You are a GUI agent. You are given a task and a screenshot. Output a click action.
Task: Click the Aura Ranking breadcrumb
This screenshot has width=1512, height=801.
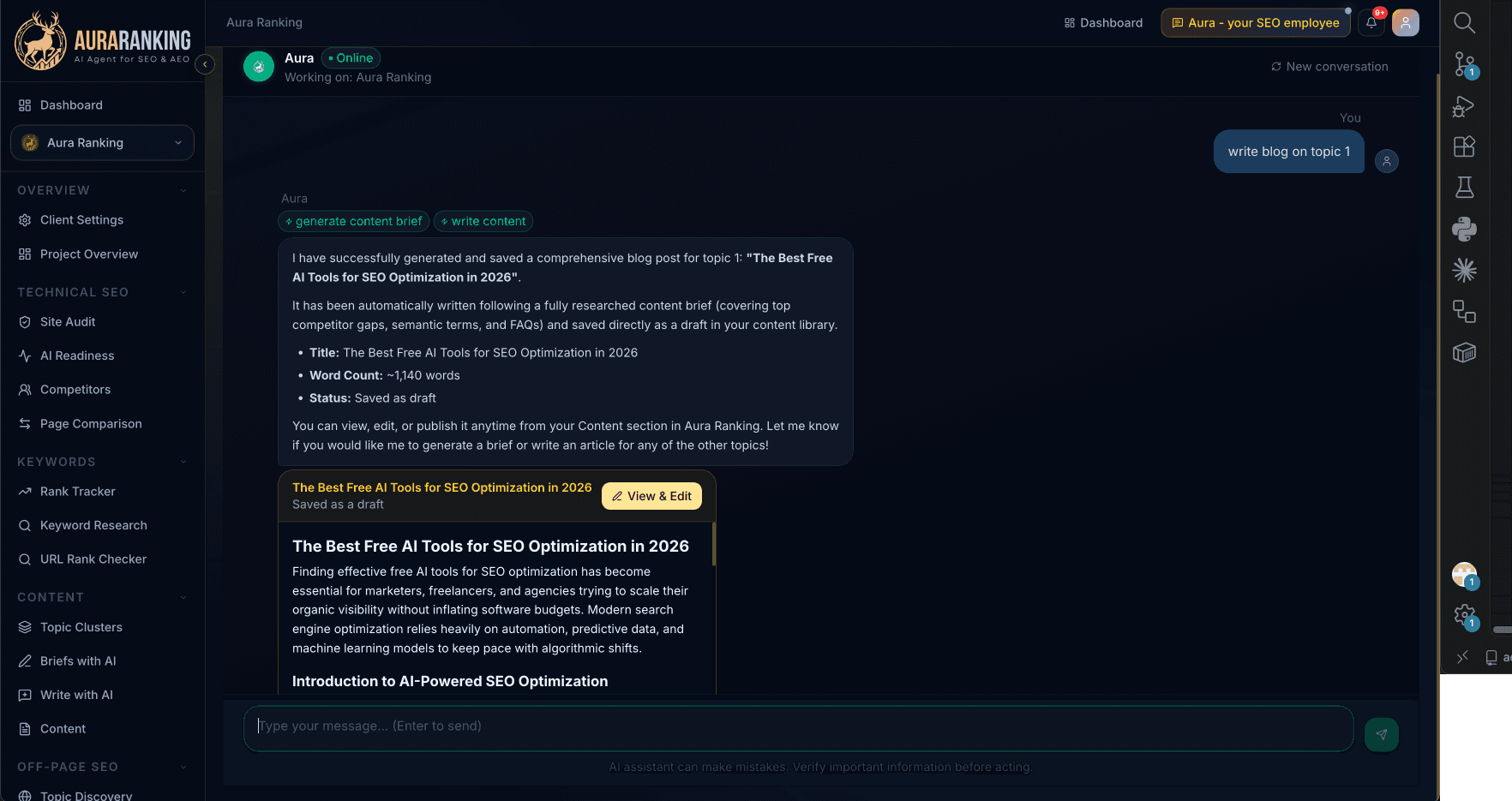point(264,22)
